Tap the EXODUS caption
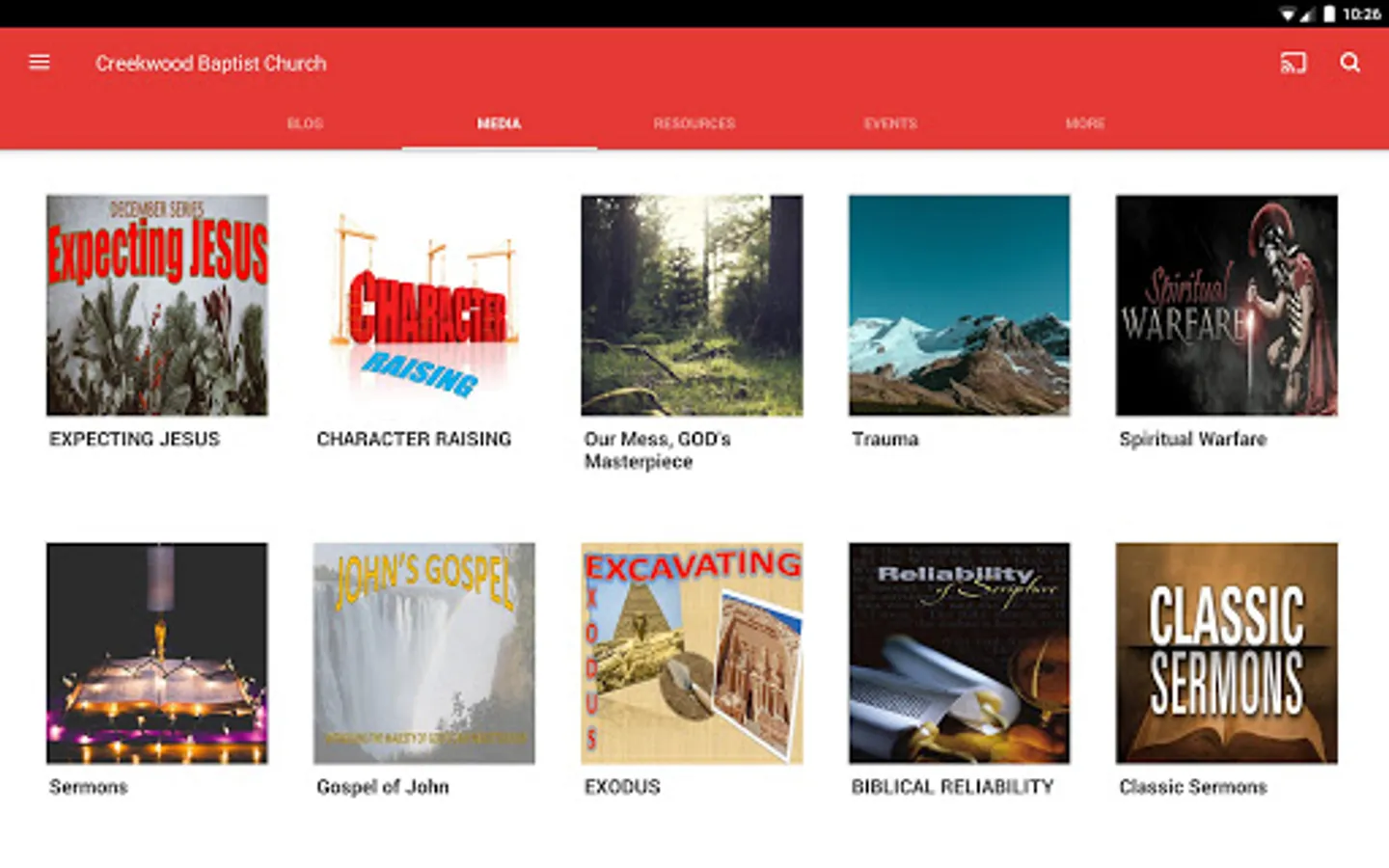The height and width of the screenshot is (868, 1389). 622,787
